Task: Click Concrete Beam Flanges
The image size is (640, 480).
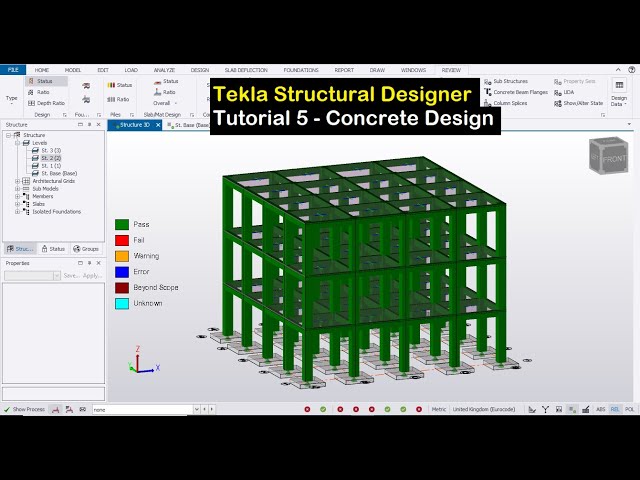Action: tap(516, 92)
